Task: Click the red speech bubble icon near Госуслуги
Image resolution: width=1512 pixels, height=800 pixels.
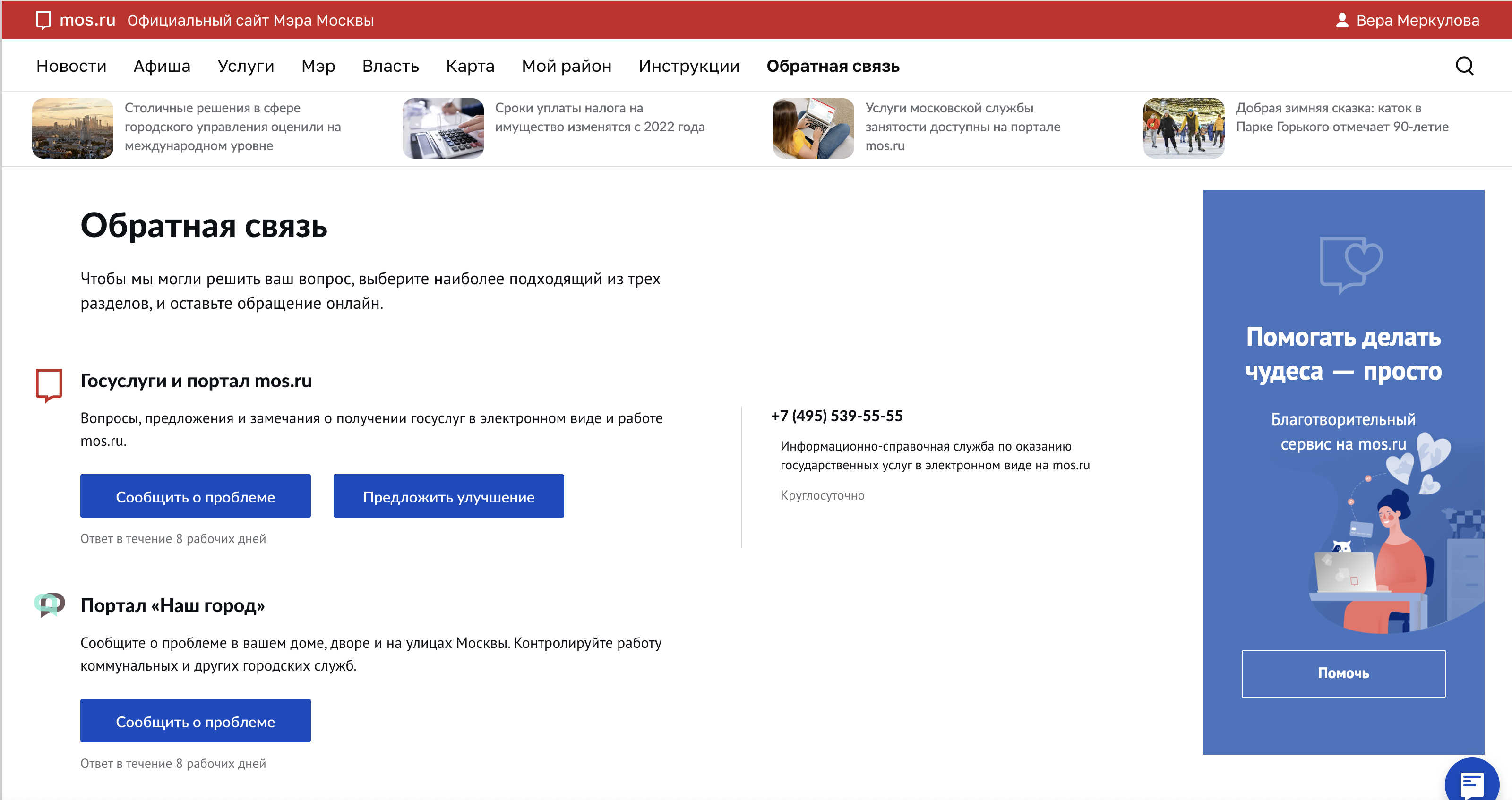Action: (x=49, y=385)
